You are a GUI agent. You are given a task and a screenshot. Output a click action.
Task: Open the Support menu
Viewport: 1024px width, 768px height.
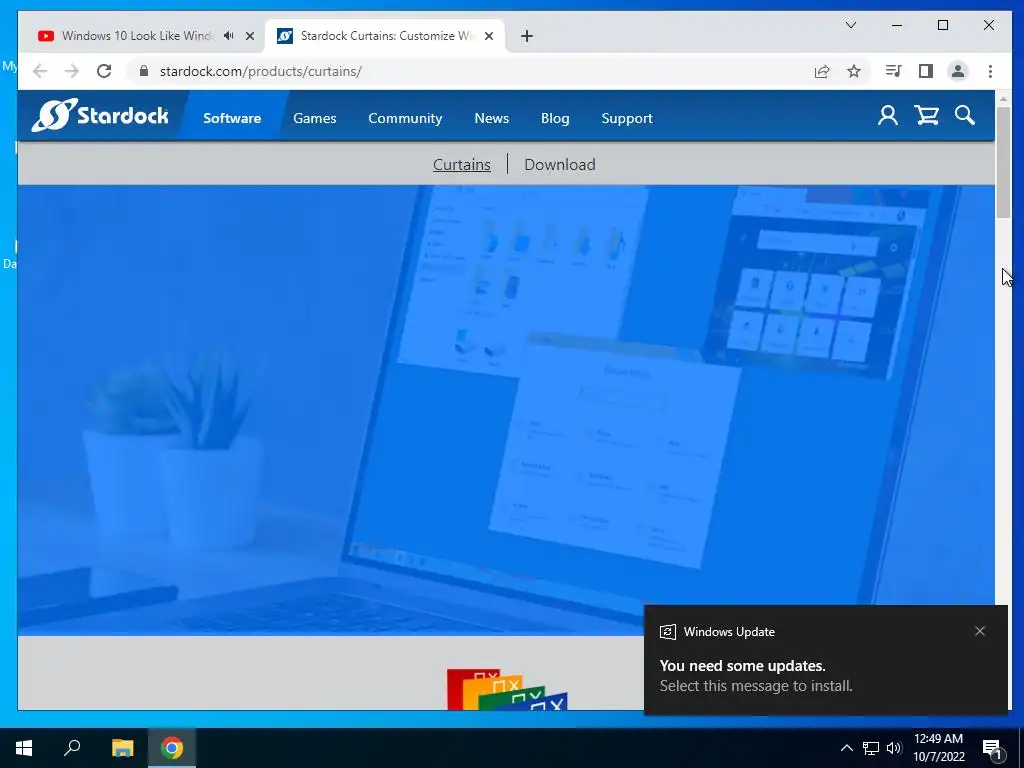click(627, 118)
